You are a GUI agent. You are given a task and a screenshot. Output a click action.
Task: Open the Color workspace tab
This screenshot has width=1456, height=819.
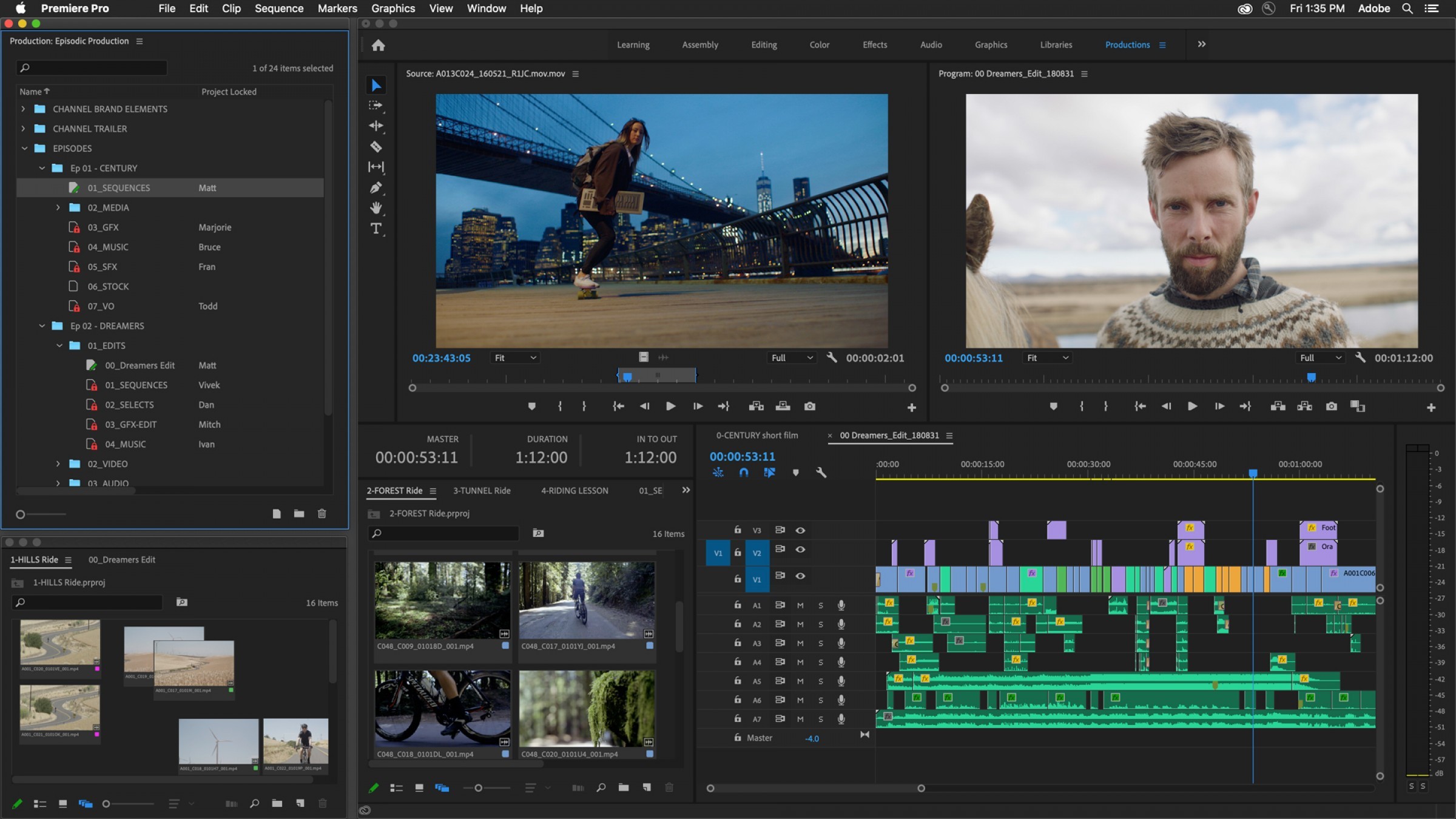pyautogui.click(x=819, y=44)
